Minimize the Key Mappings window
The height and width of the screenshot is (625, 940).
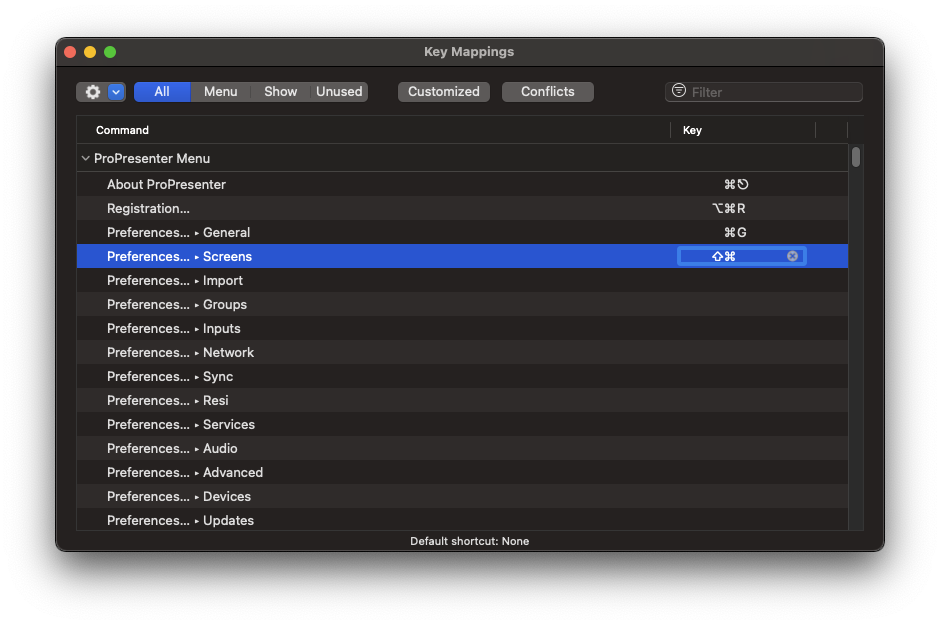[90, 52]
